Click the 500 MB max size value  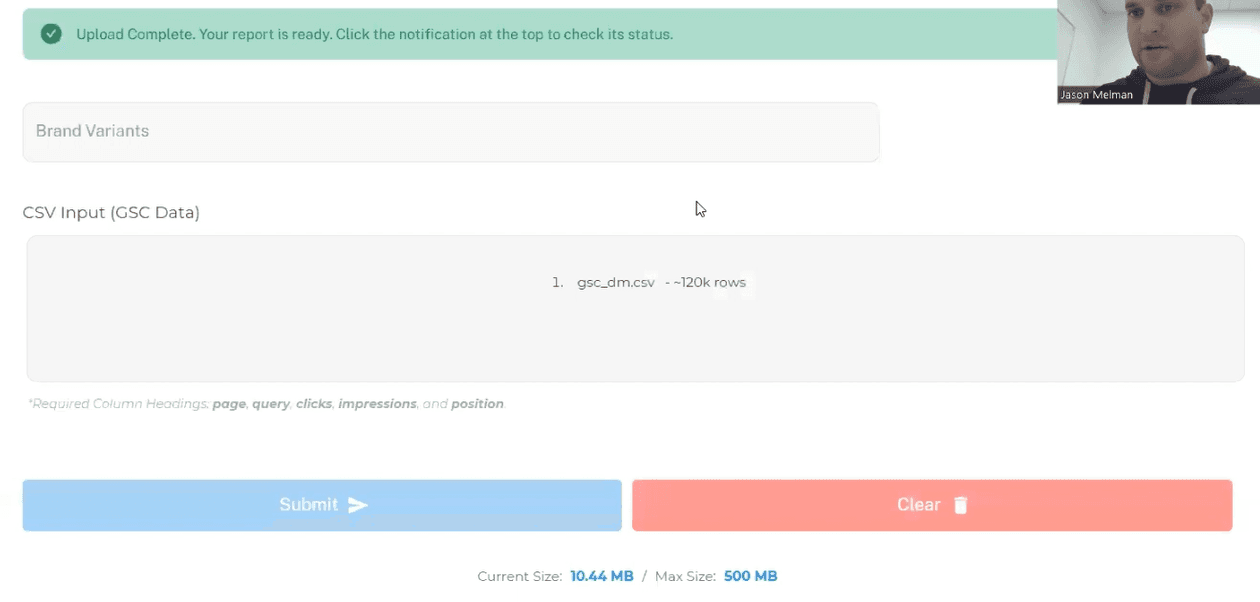point(750,576)
